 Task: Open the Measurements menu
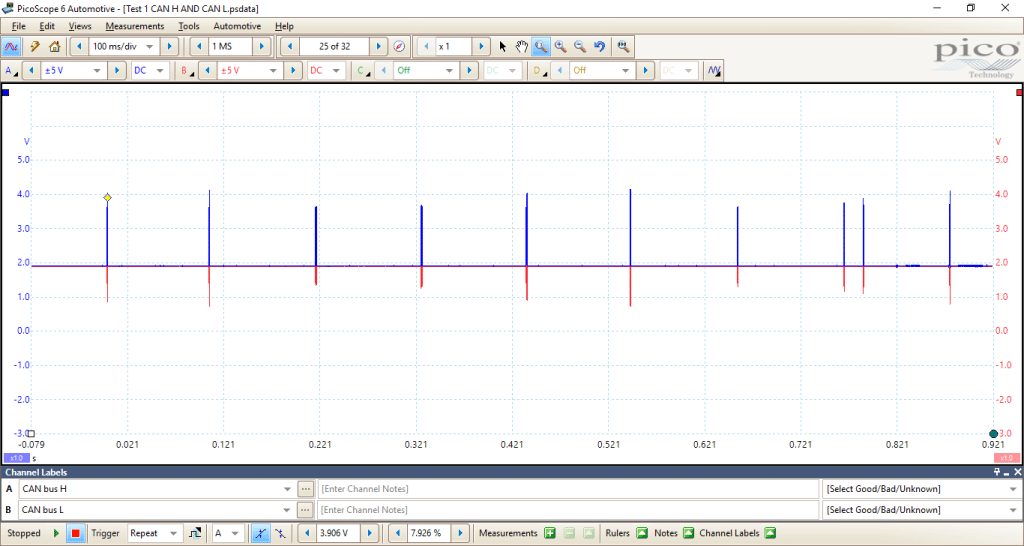click(x=135, y=26)
